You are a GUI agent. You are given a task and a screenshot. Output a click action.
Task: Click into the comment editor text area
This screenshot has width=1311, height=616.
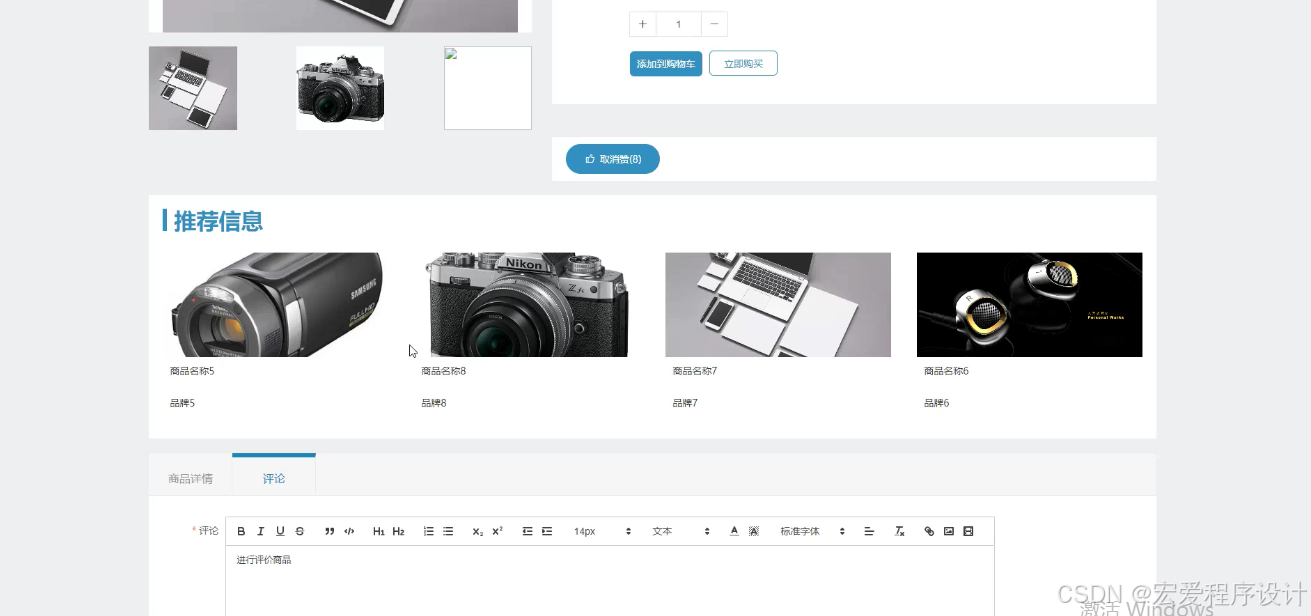(610, 581)
